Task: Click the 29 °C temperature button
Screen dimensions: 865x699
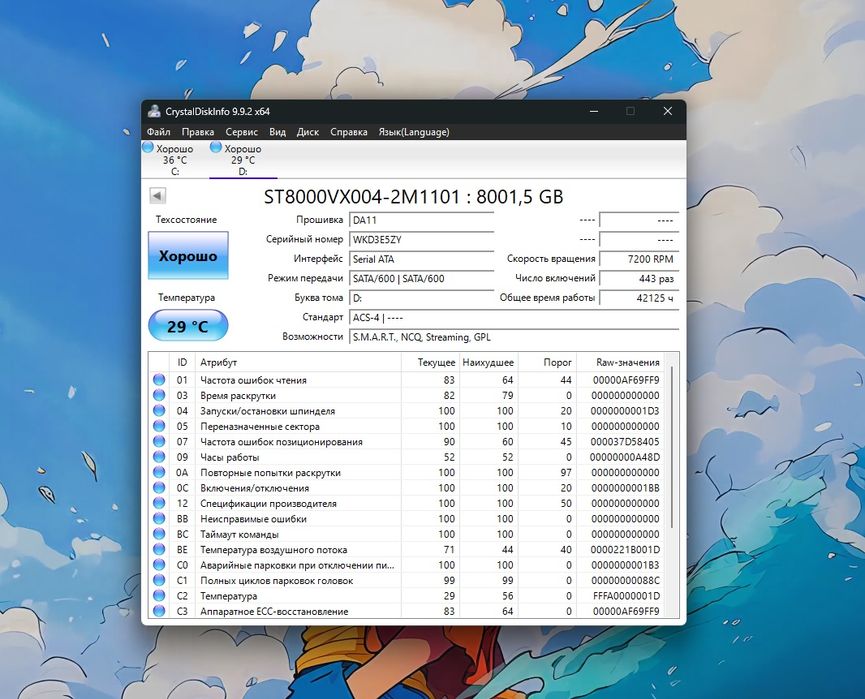Action: pos(188,326)
